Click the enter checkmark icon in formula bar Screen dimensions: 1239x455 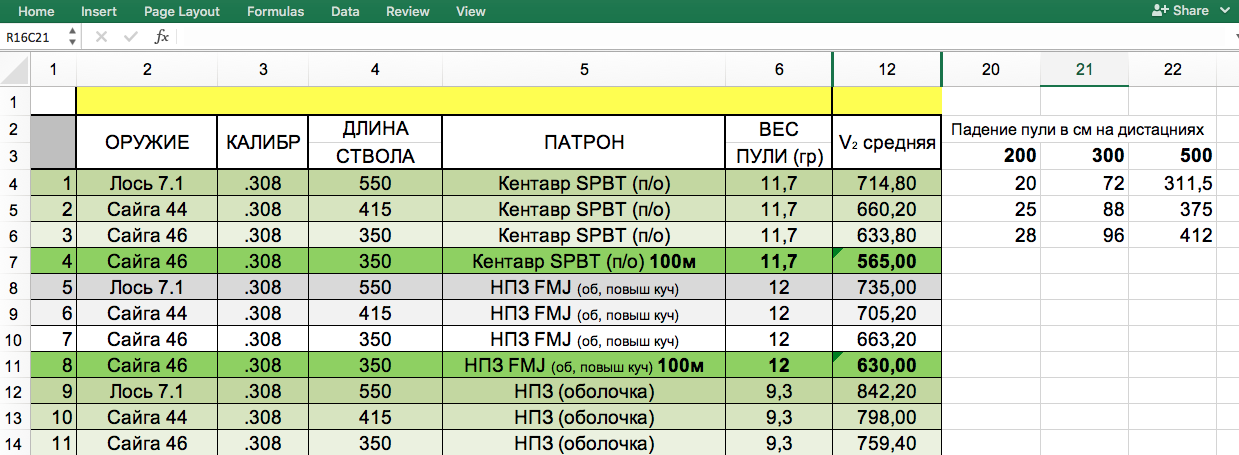click(x=130, y=37)
